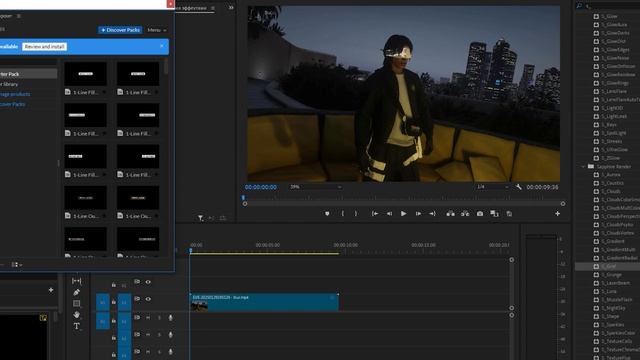Viewport: 640px width, 360px height.
Task: Click the Extract button
Action: 465,213
